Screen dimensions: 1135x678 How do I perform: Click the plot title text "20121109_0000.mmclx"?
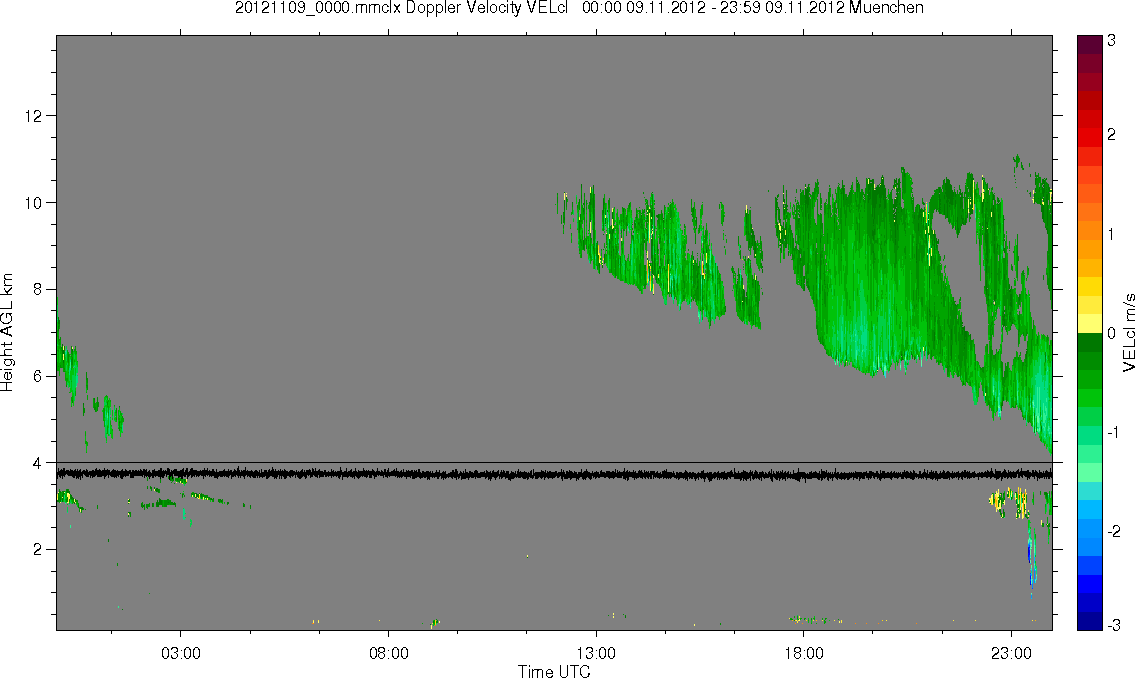pyautogui.click(x=318, y=8)
